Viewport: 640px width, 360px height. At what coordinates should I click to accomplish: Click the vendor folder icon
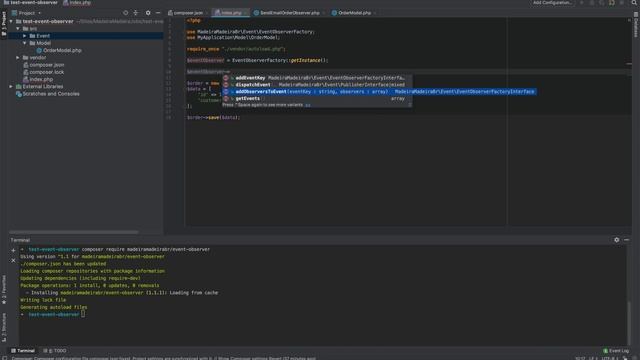click(25, 58)
